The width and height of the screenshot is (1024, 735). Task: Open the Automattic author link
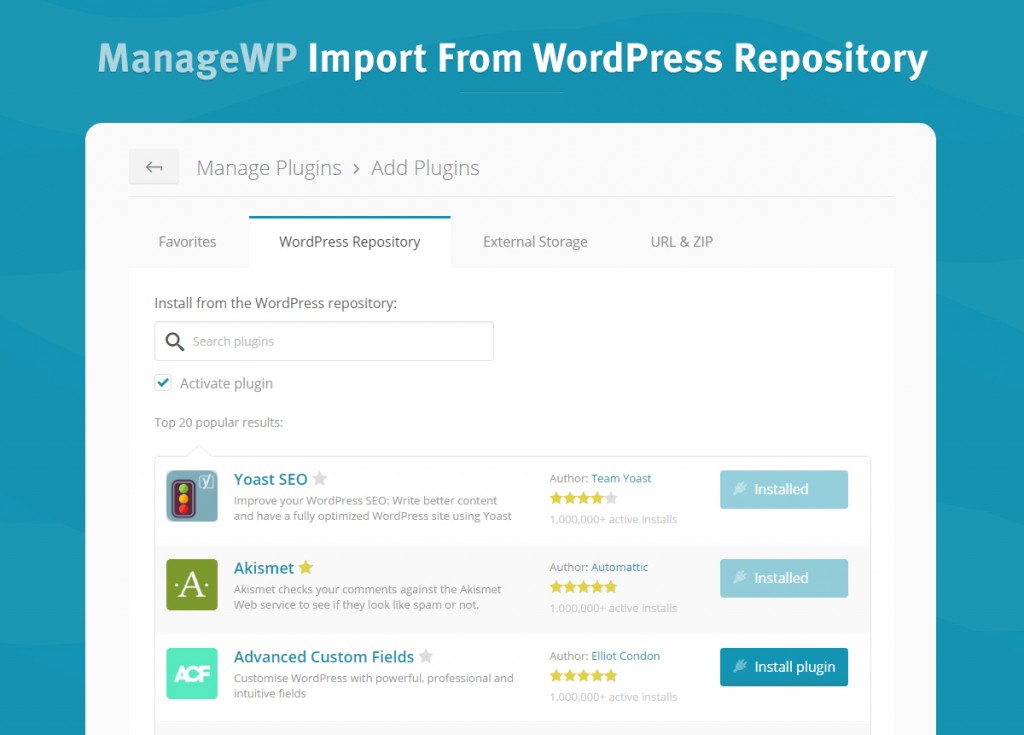click(620, 567)
